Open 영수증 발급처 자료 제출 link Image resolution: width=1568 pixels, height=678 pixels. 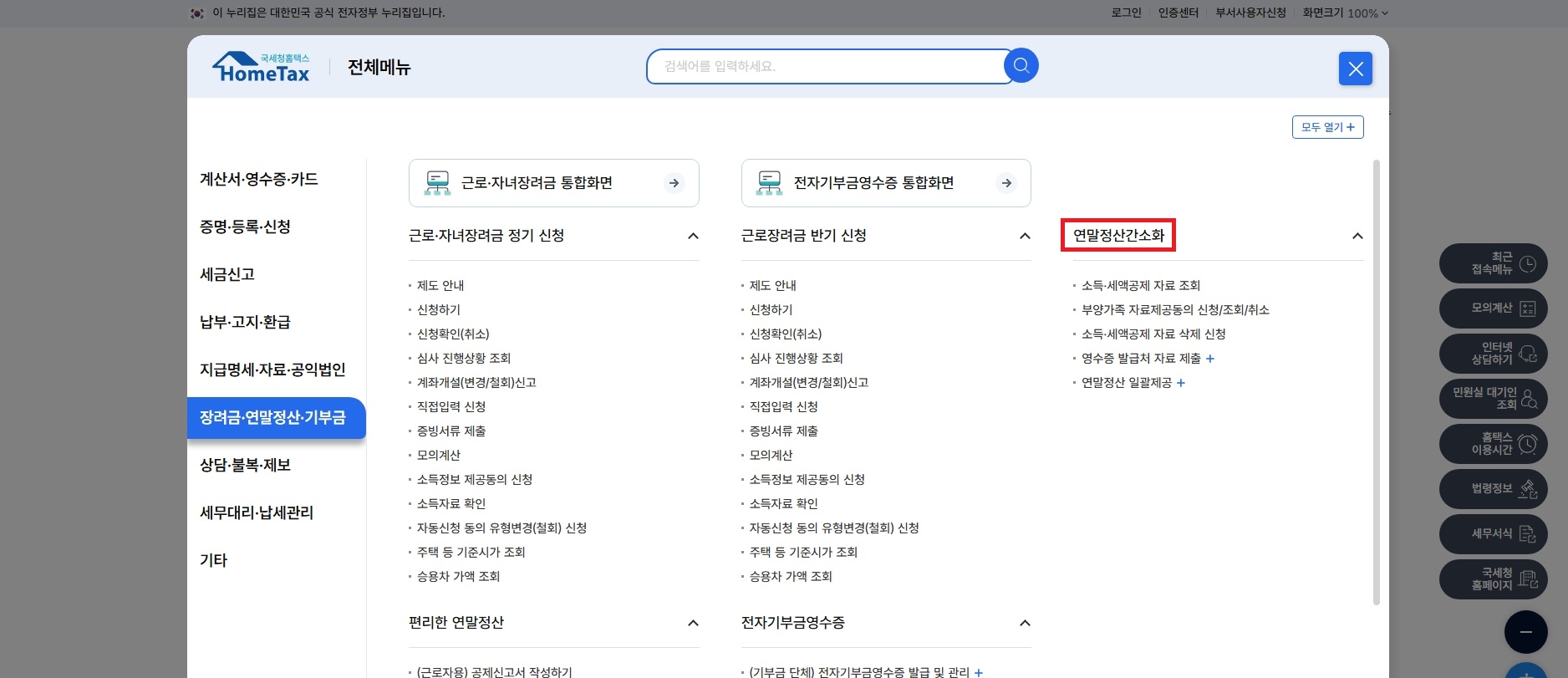click(1141, 359)
